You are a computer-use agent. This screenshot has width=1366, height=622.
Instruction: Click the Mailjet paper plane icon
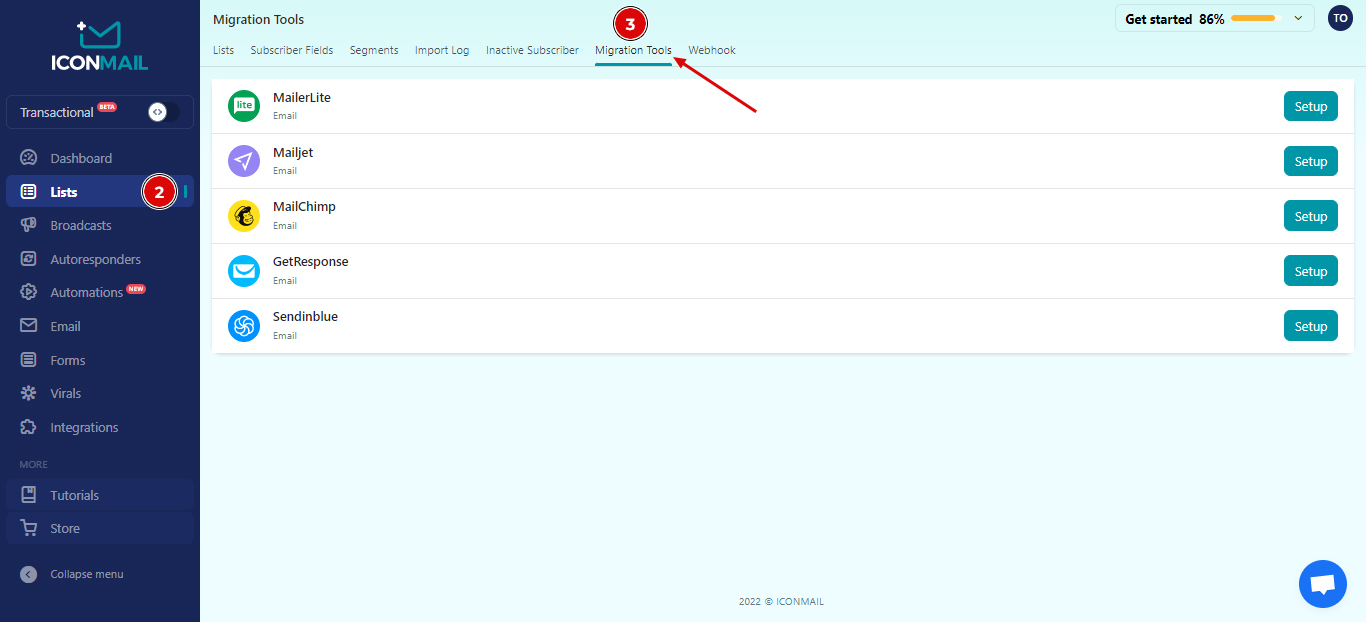(244, 161)
